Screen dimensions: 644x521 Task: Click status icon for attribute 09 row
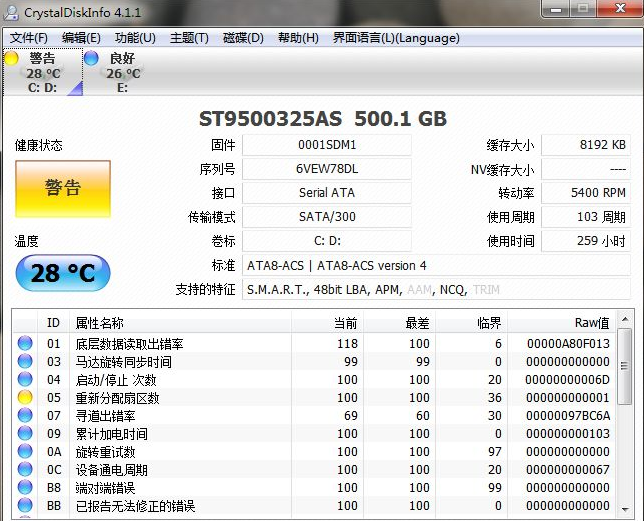(x=25, y=433)
